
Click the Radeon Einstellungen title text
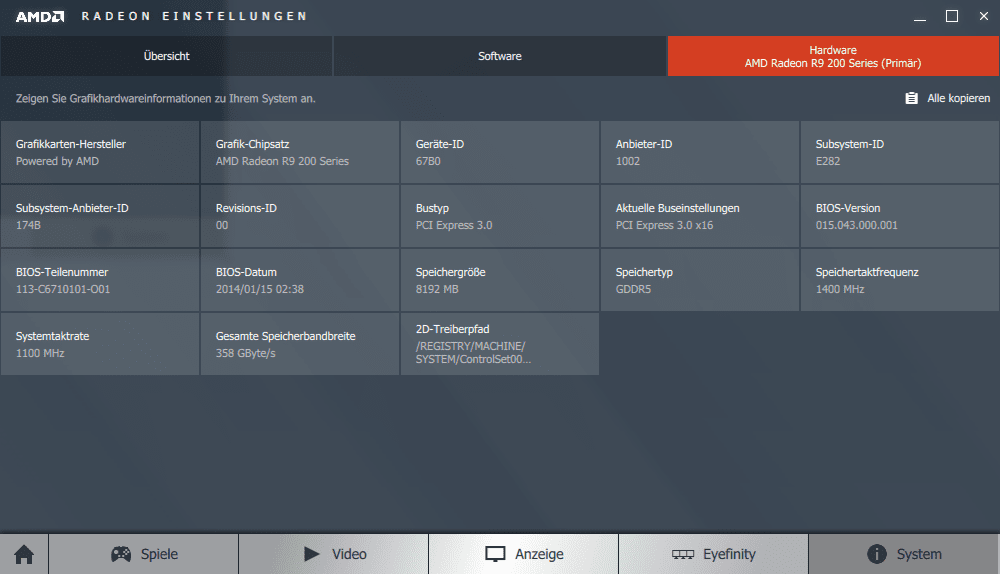[194, 17]
